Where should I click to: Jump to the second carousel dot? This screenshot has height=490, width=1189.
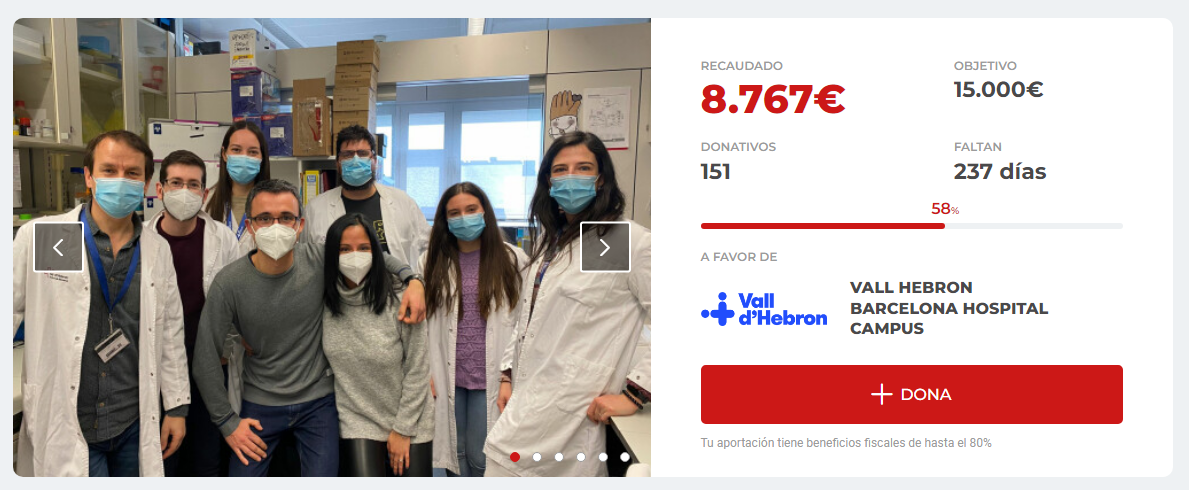click(537, 457)
